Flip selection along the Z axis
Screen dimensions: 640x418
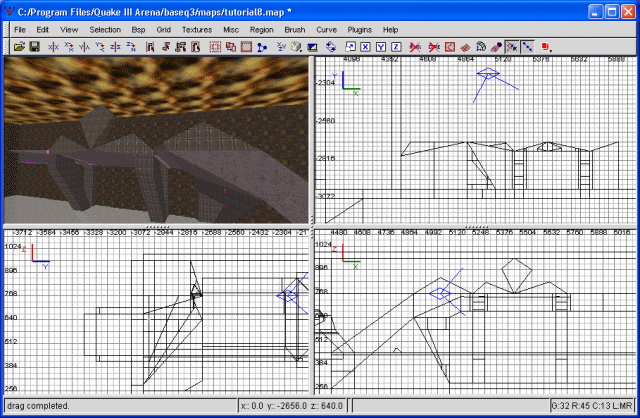(x=116, y=47)
